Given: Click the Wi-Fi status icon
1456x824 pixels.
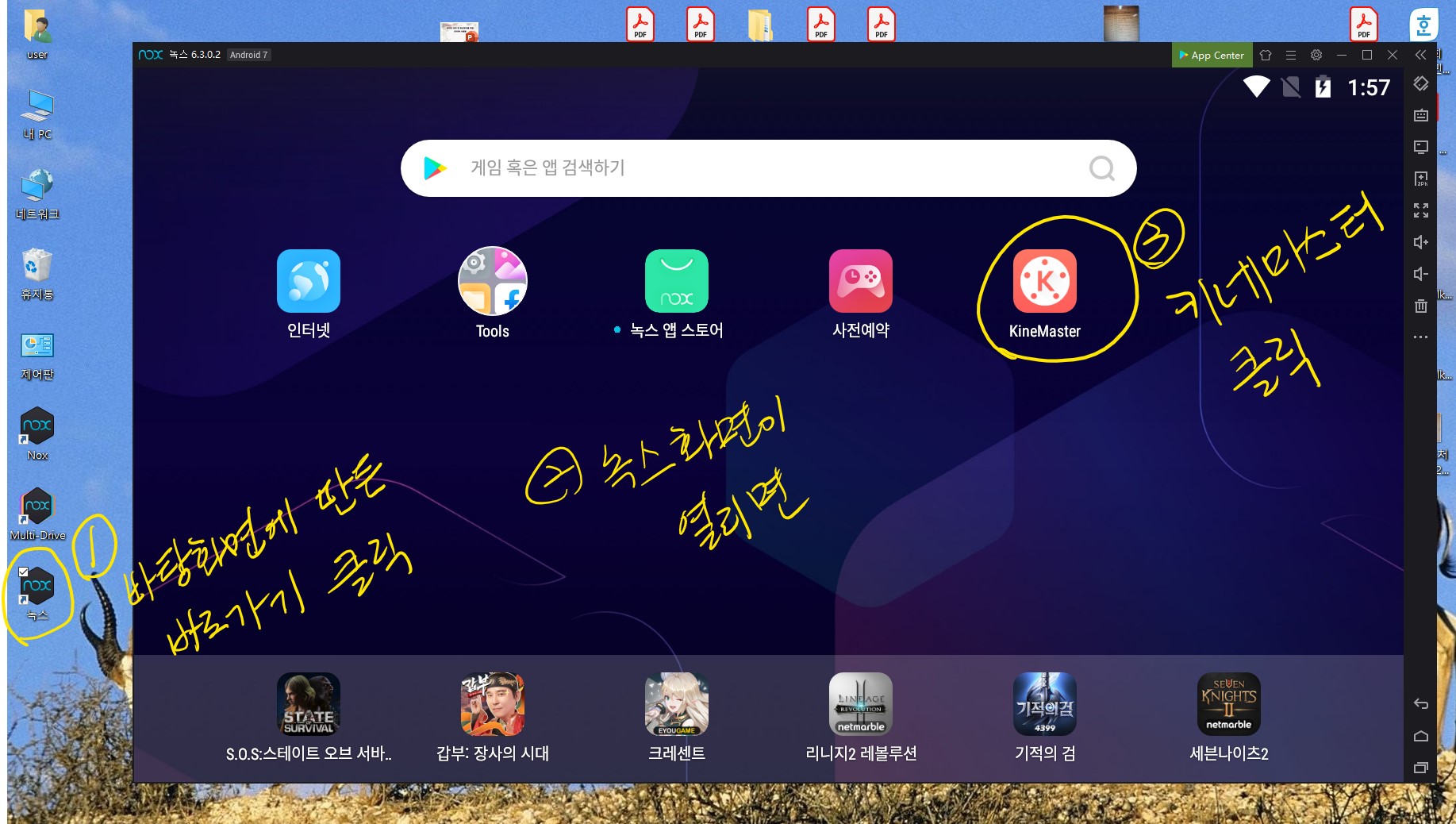Looking at the screenshot, I should tap(1257, 87).
